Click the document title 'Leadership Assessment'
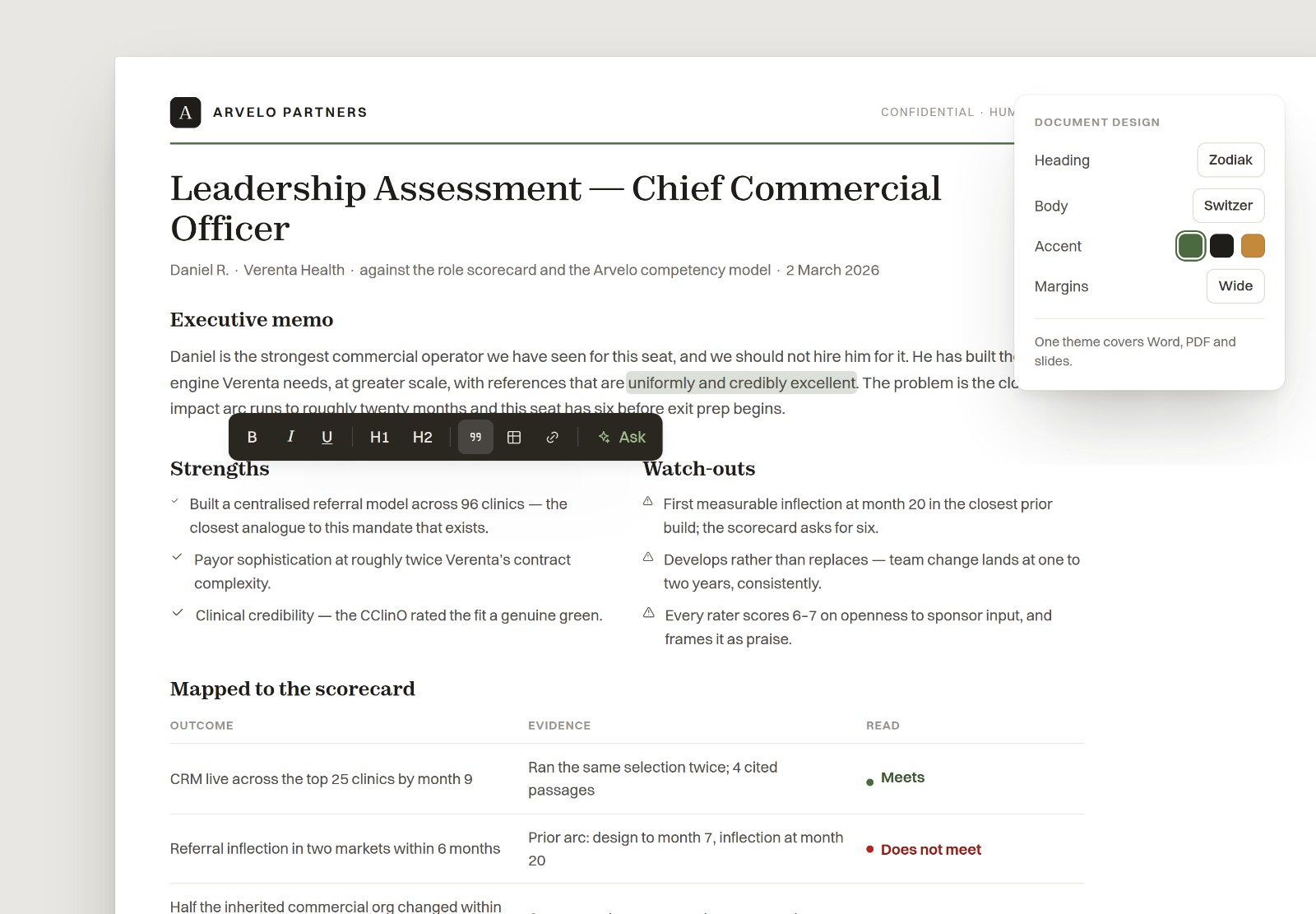 [x=555, y=208]
